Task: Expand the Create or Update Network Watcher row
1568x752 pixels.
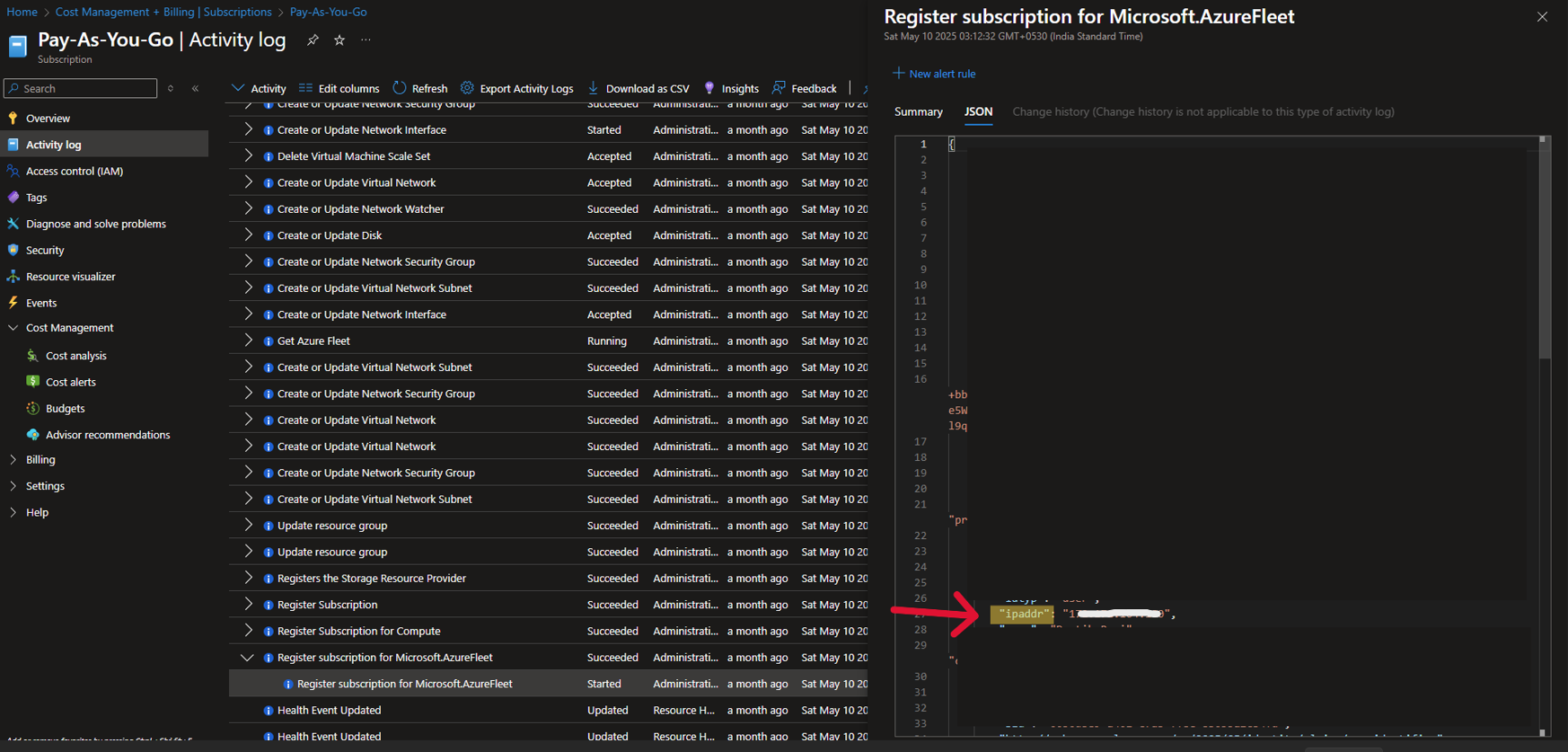Action: point(248,208)
